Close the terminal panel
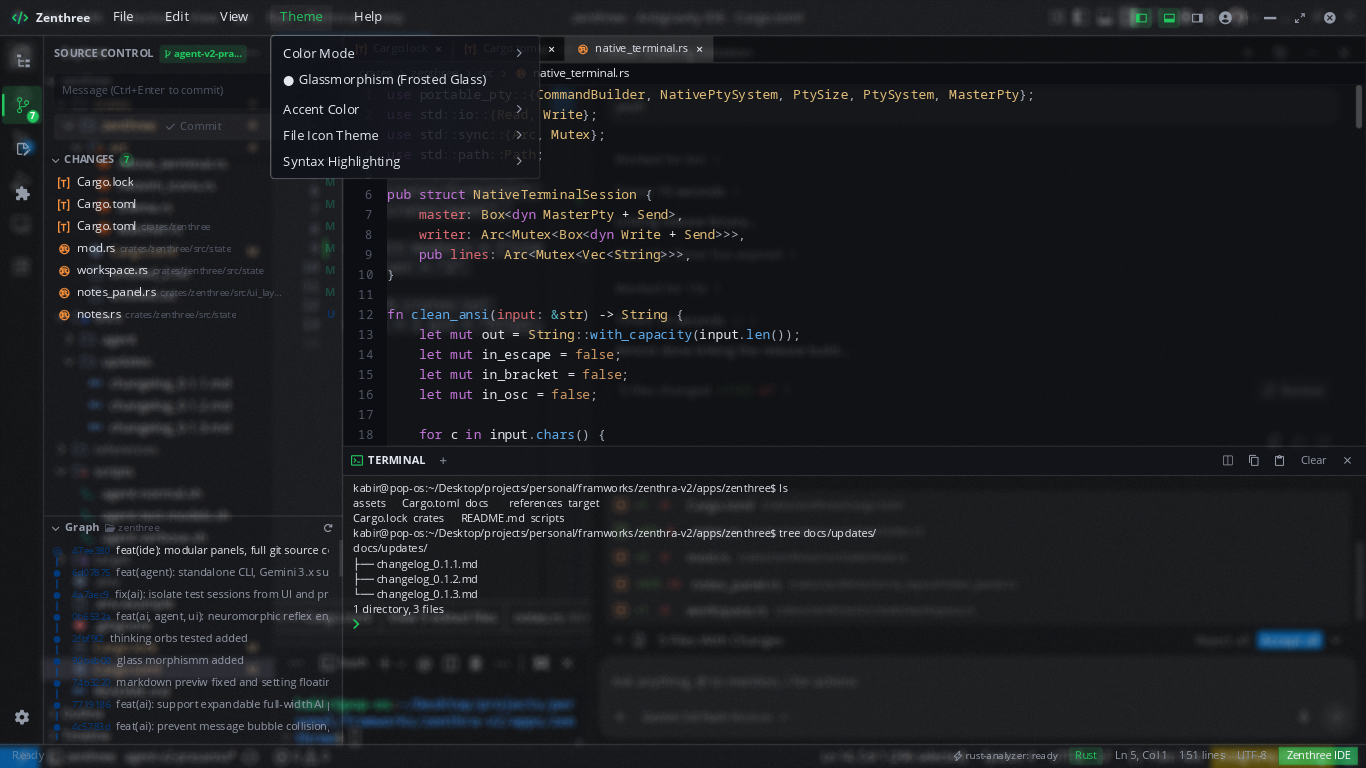Image resolution: width=1366 pixels, height=768 pixels. (x=1347, y=460)
